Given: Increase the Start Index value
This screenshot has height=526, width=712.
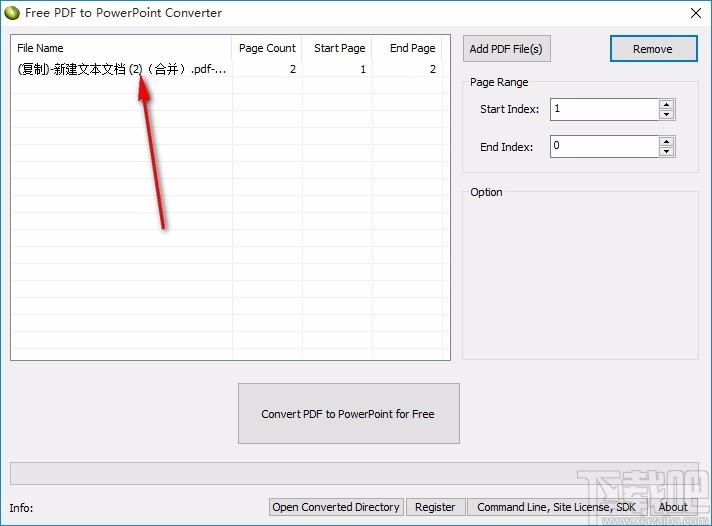Looking at the screenshot, I should point(666,104).
